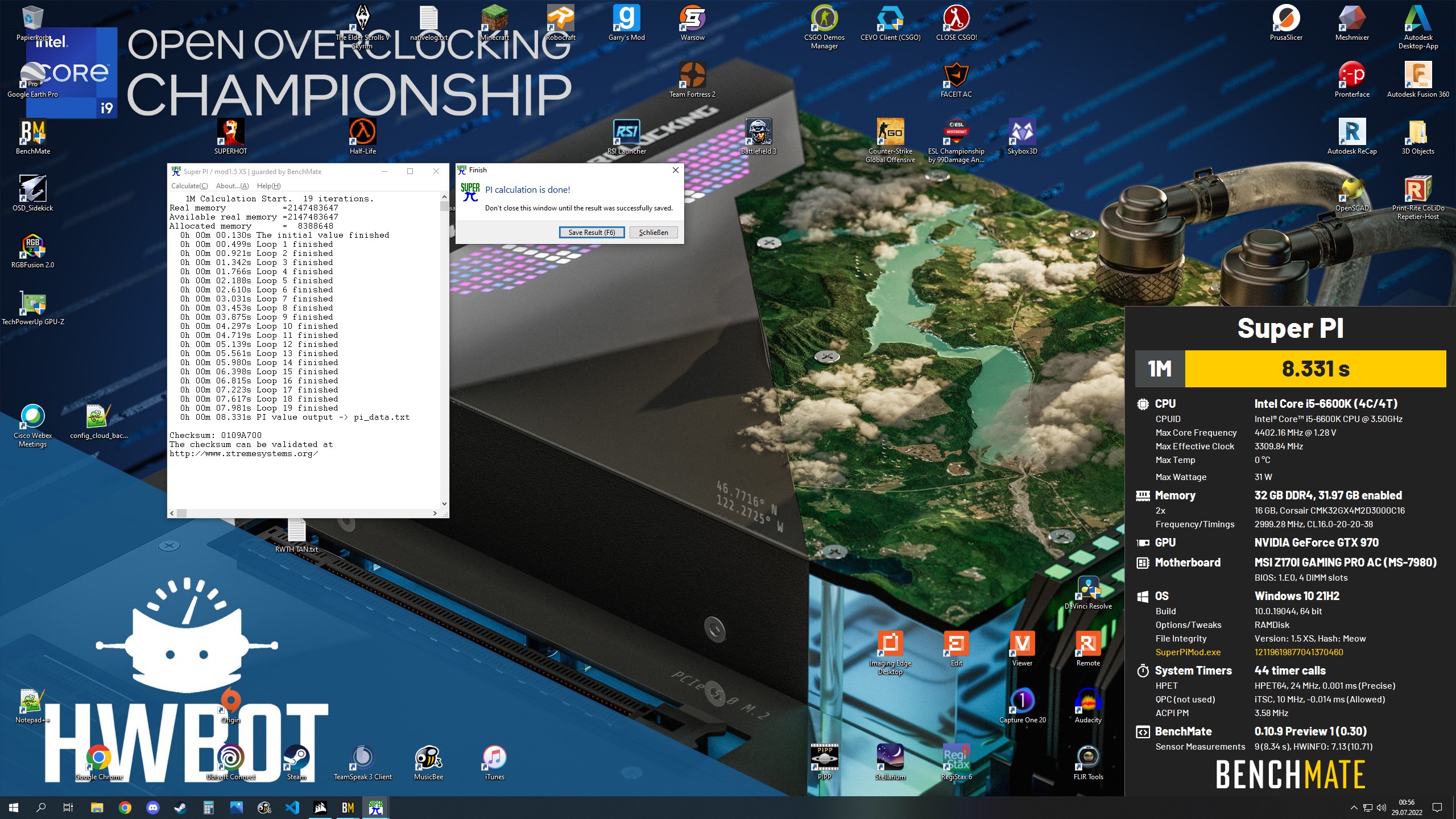Open the RWTH TAN.txt file
The height and width of the screenshot is (819, 1456).
pyautogui.click(x=296, y=535)
